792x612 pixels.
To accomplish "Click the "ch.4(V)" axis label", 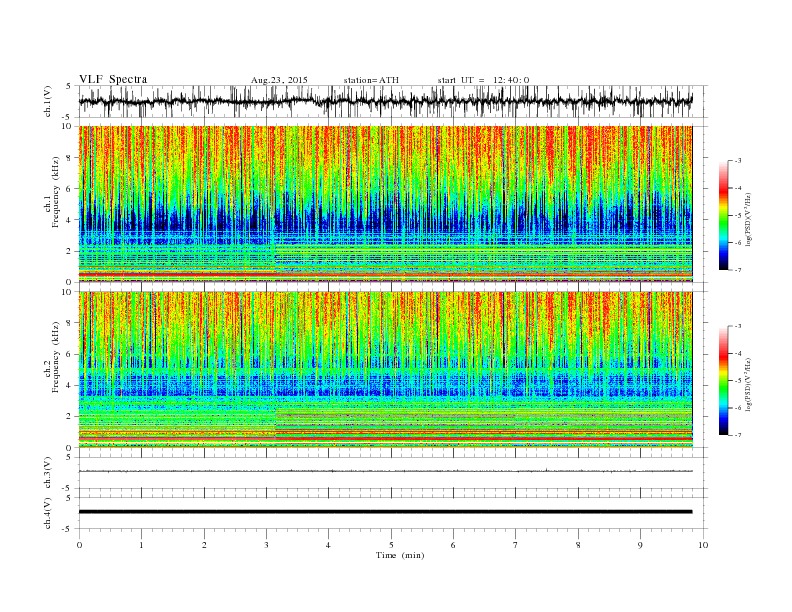I will [48, 513].
